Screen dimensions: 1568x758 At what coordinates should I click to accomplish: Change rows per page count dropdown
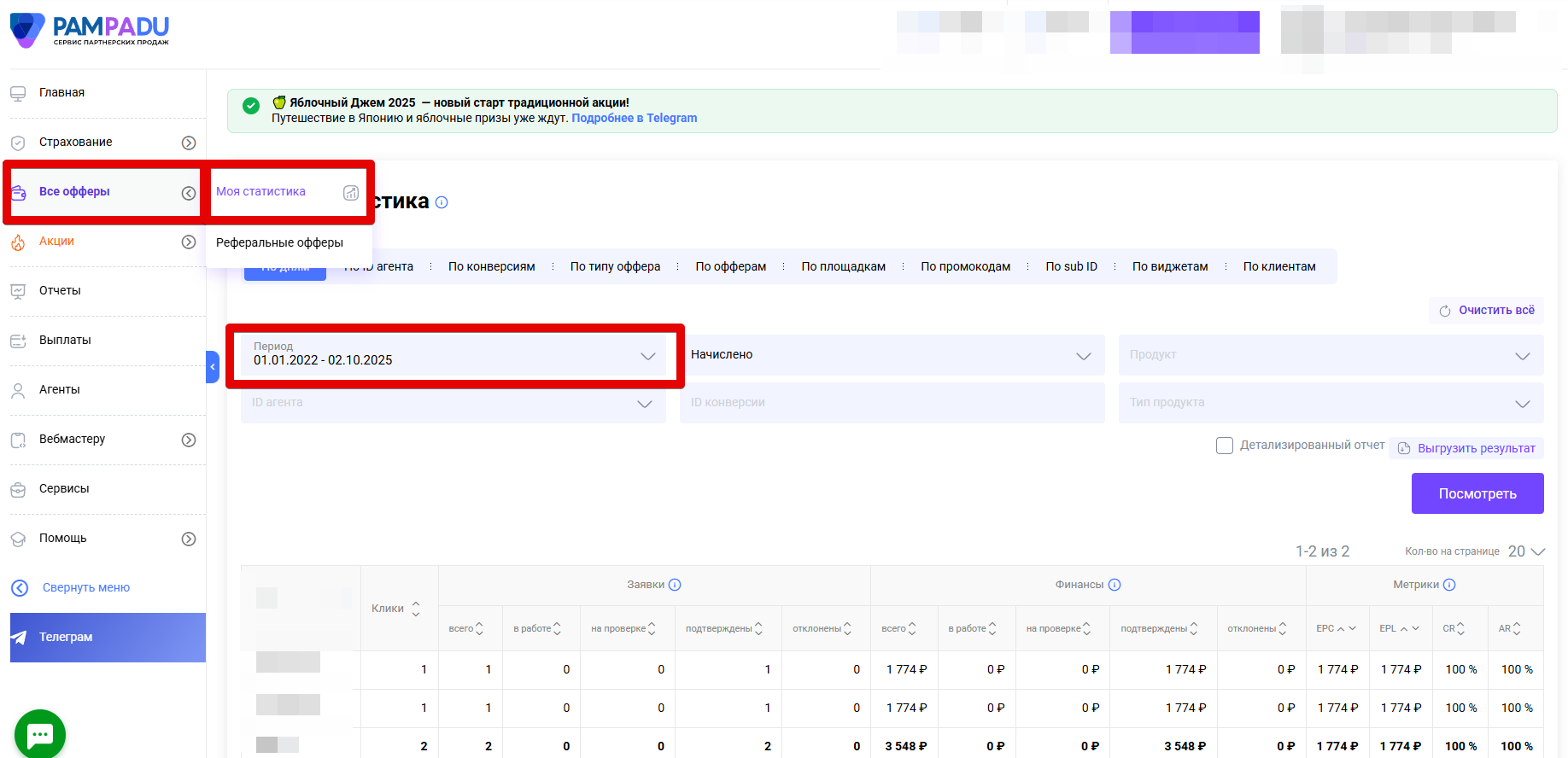tap(1526, 551)
